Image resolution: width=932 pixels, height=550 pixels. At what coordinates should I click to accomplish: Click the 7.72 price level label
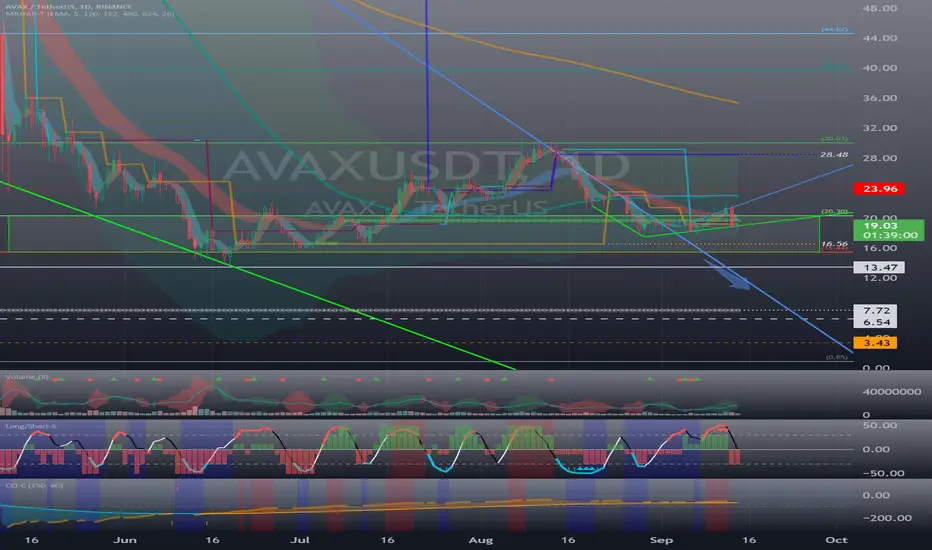[876, 310]
